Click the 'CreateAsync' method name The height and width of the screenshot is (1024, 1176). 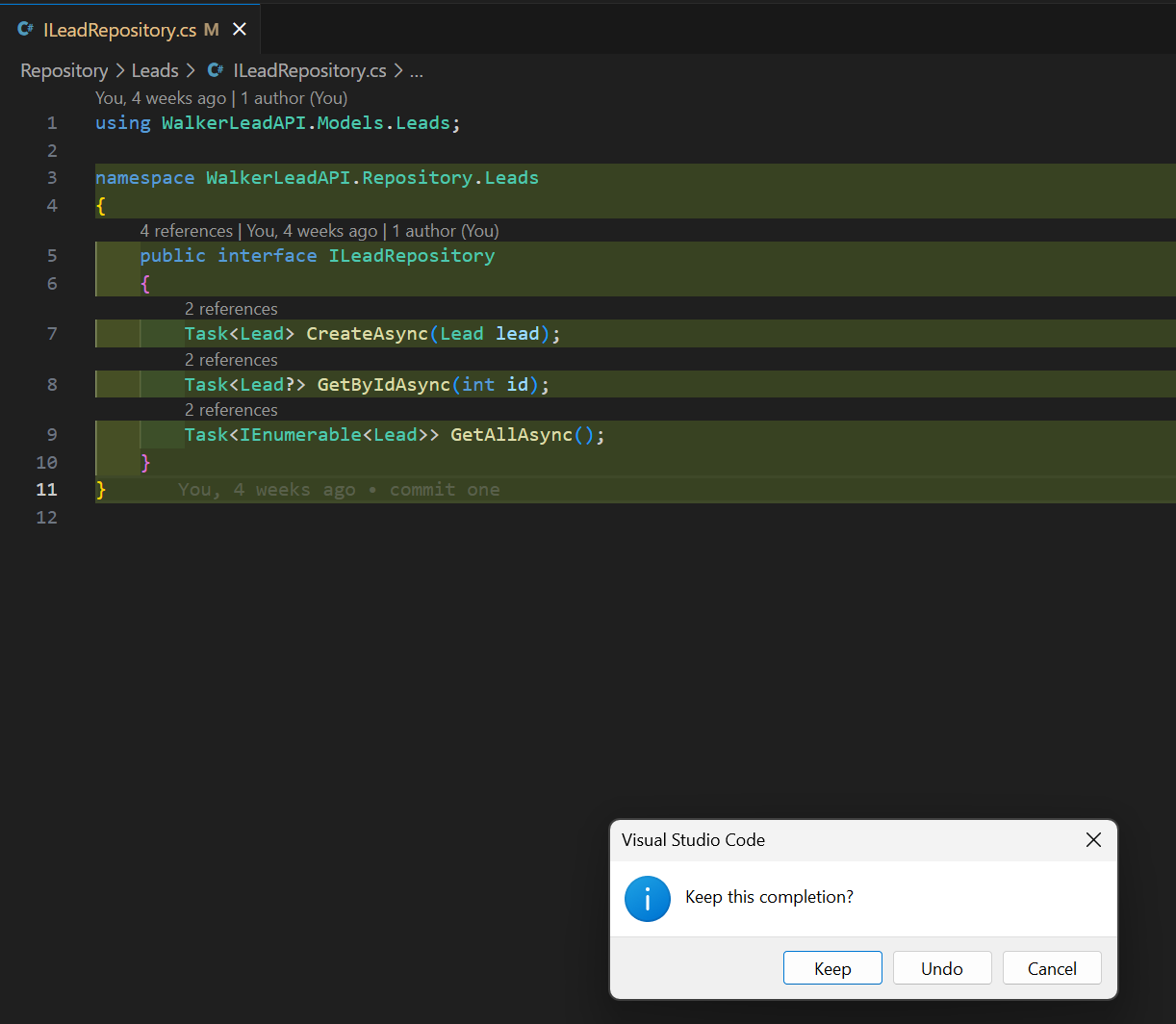pyautogui.click(x=368, y=334)
